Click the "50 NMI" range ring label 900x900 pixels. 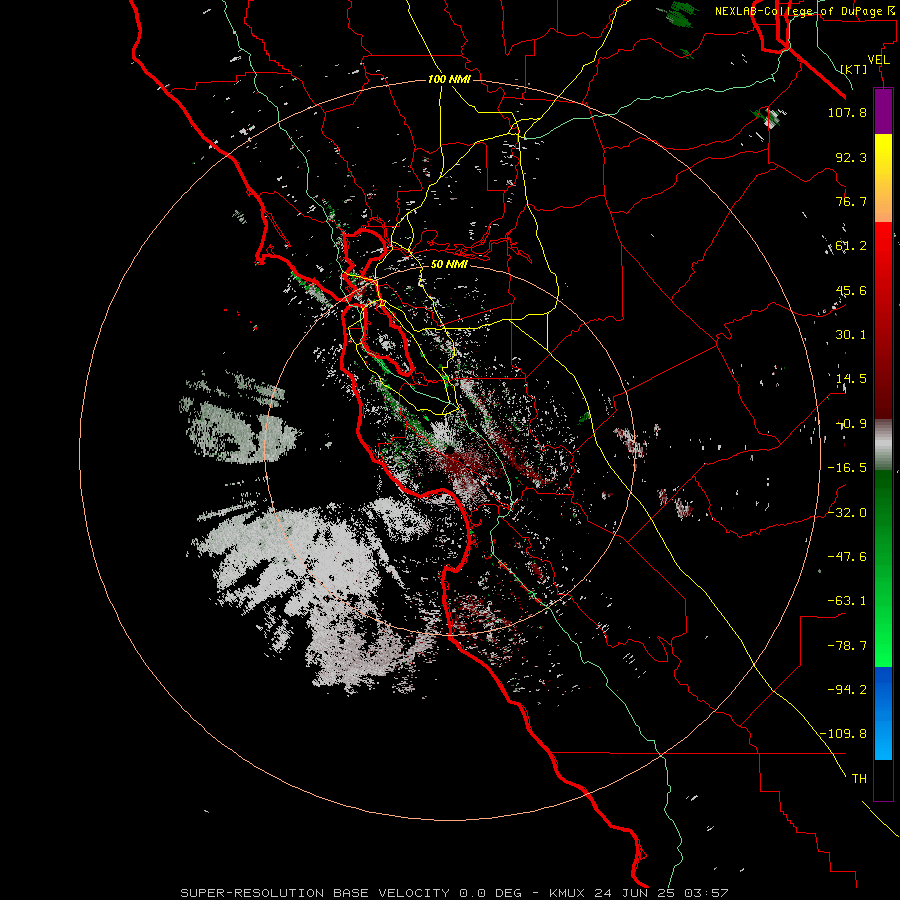[x=449, y=264]
